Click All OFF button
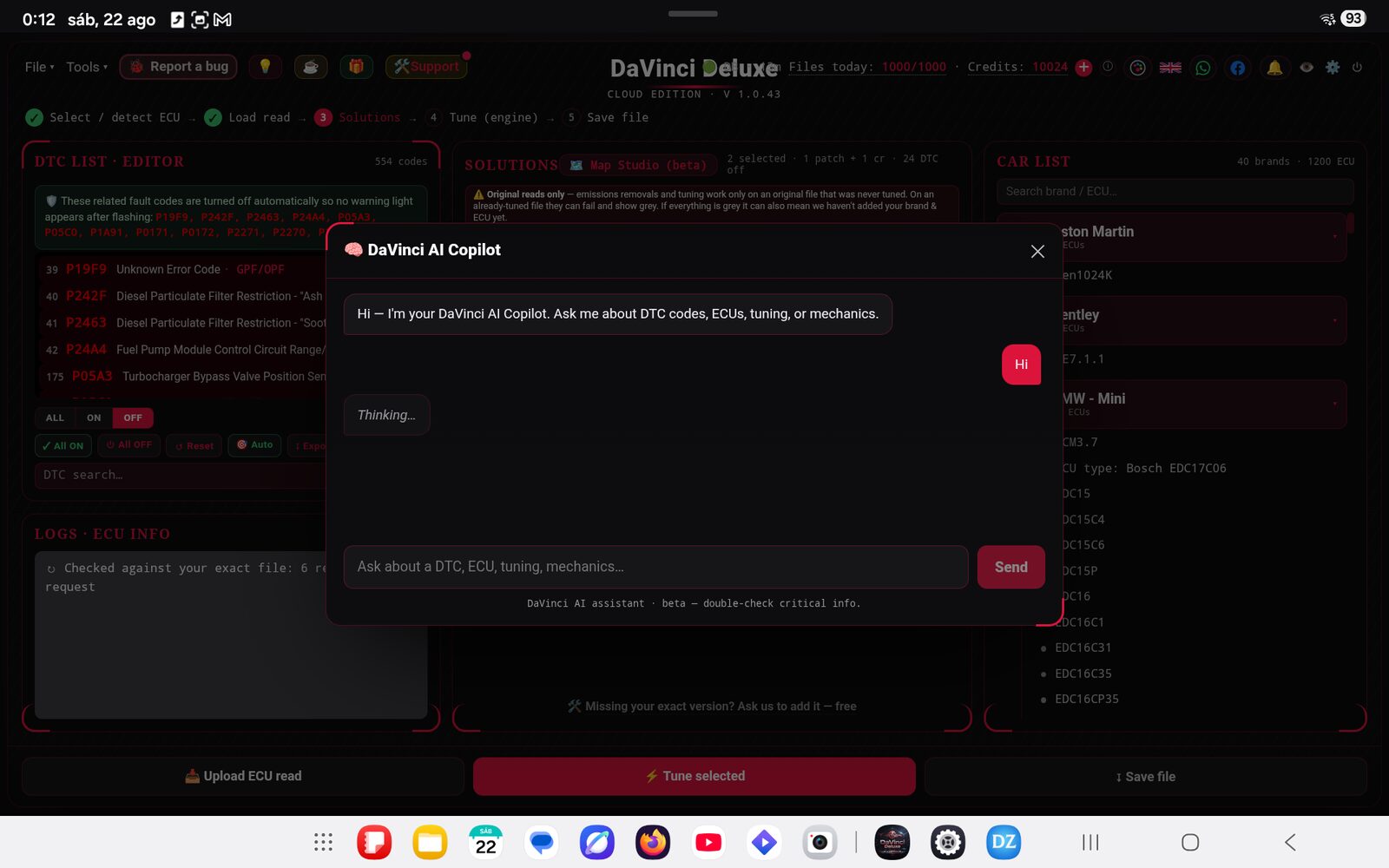This screenshot has height=868, width=1389. coord(128,445)
